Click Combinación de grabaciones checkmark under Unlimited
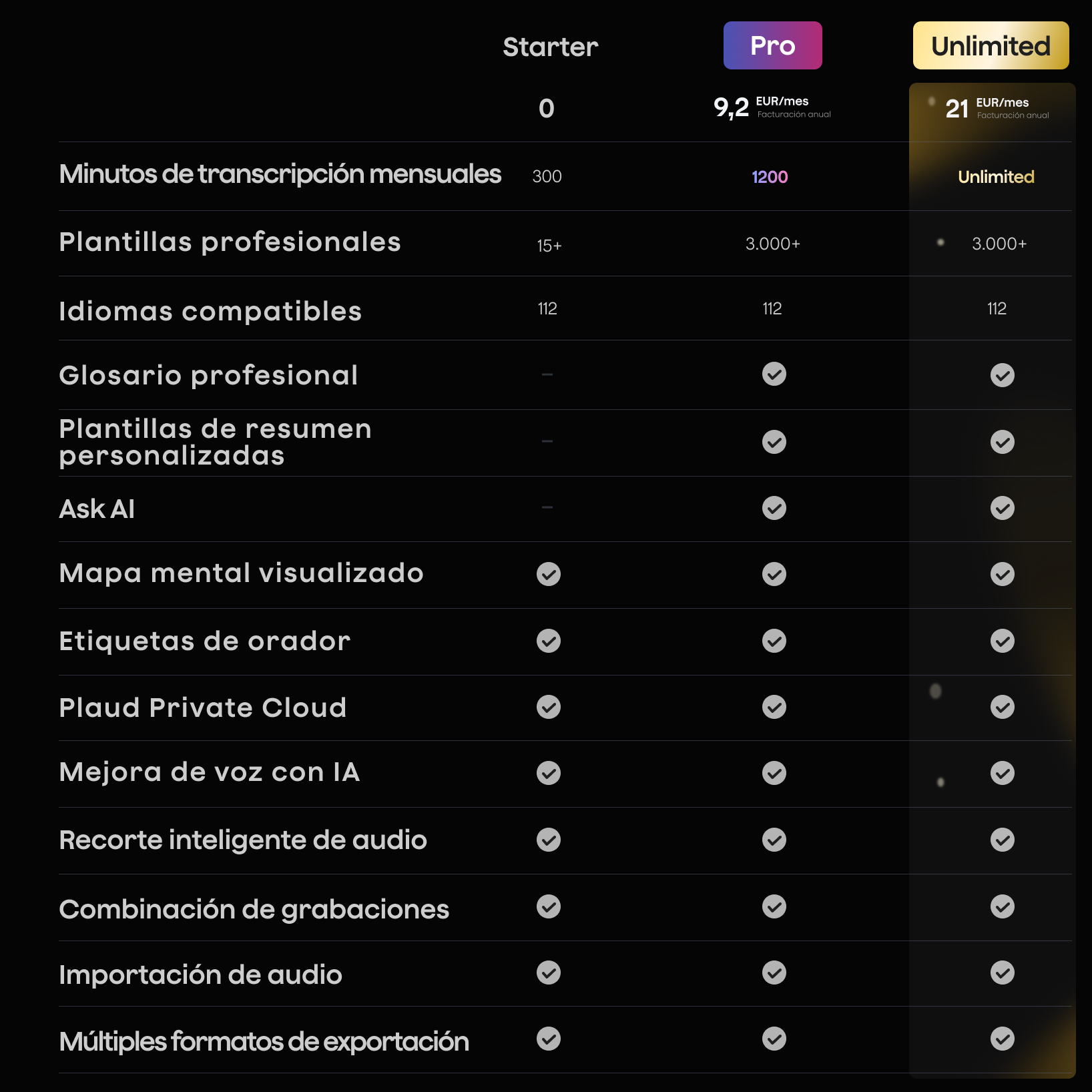The image size is (1092, 1092). click(x=1002, y=906)
